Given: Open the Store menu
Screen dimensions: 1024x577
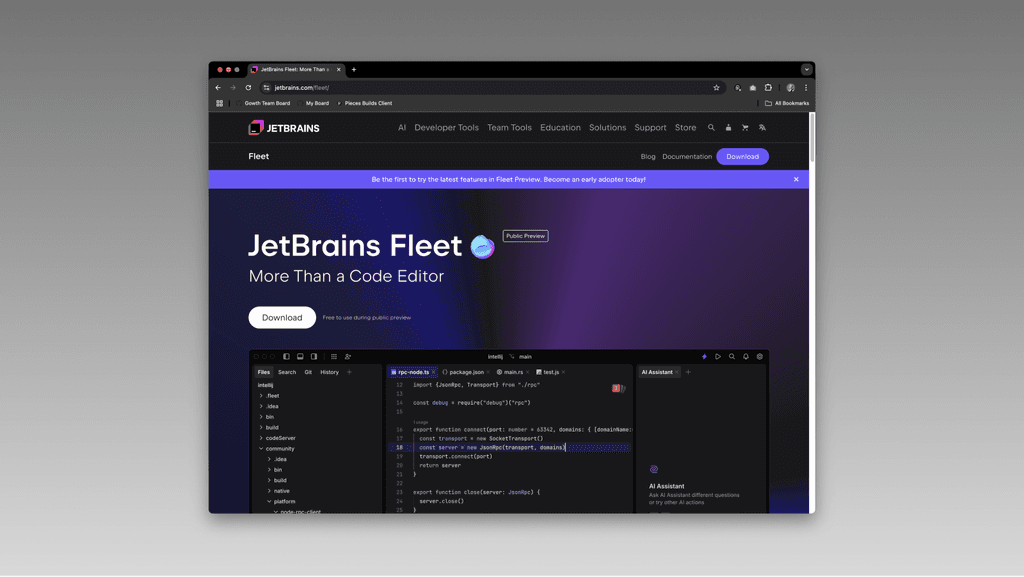Looking at the screenshot, I should pos(685,127).
